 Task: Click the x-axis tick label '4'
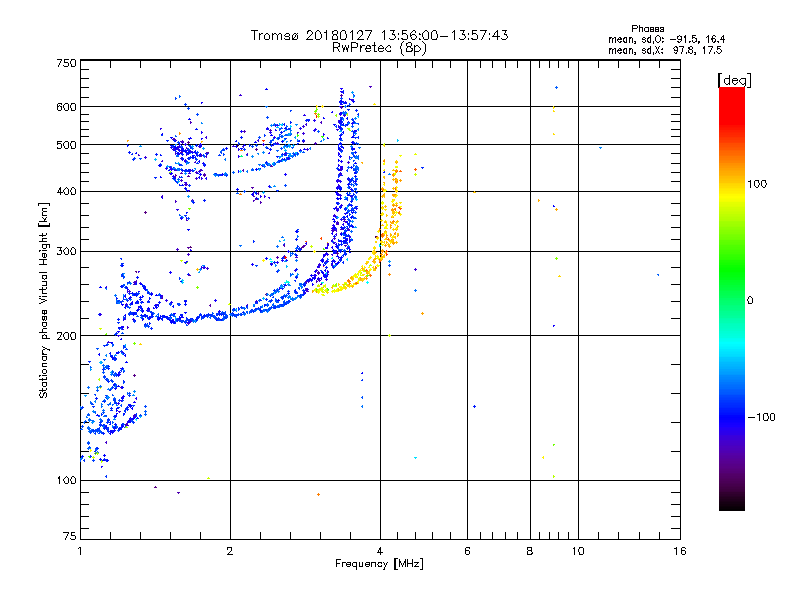pos(380,551)
